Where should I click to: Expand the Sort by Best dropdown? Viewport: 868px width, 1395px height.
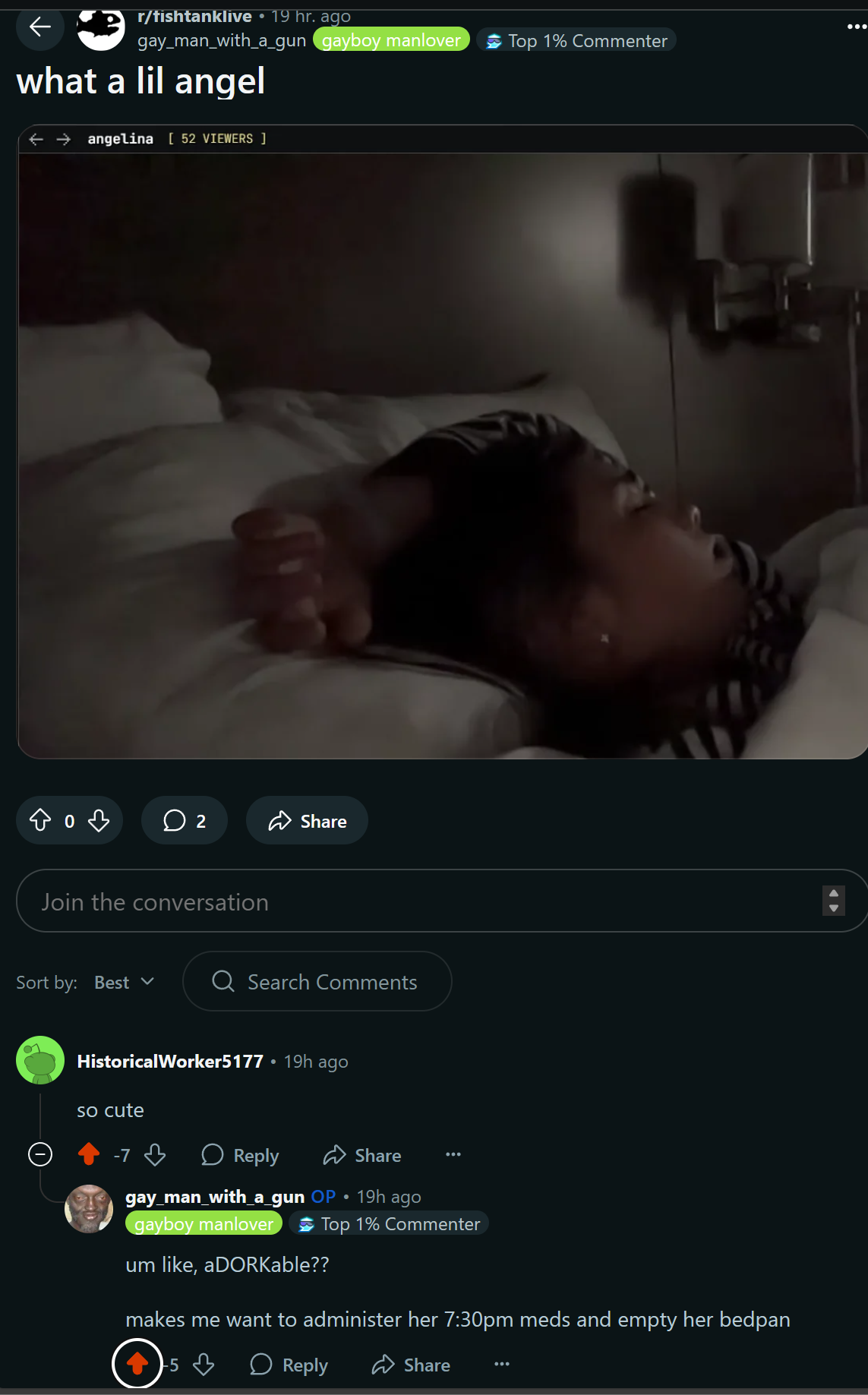coord(124,982)
